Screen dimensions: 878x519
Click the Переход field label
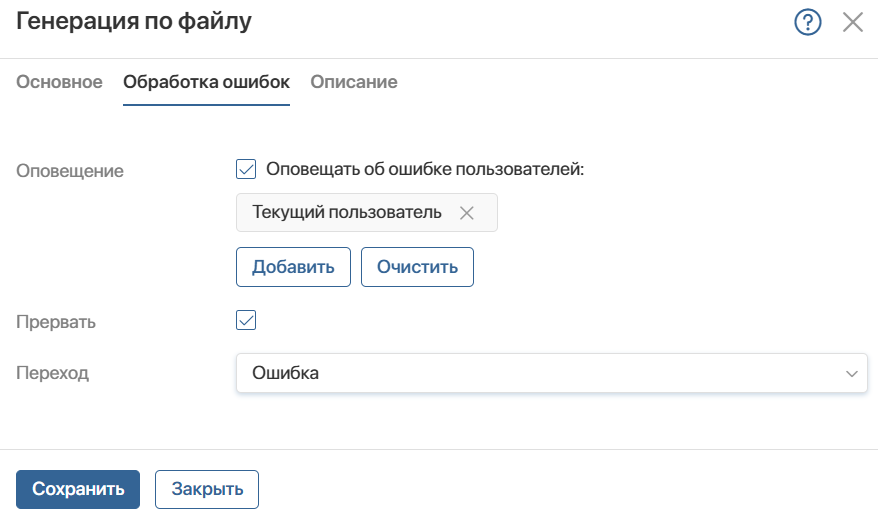click(53, 373)
